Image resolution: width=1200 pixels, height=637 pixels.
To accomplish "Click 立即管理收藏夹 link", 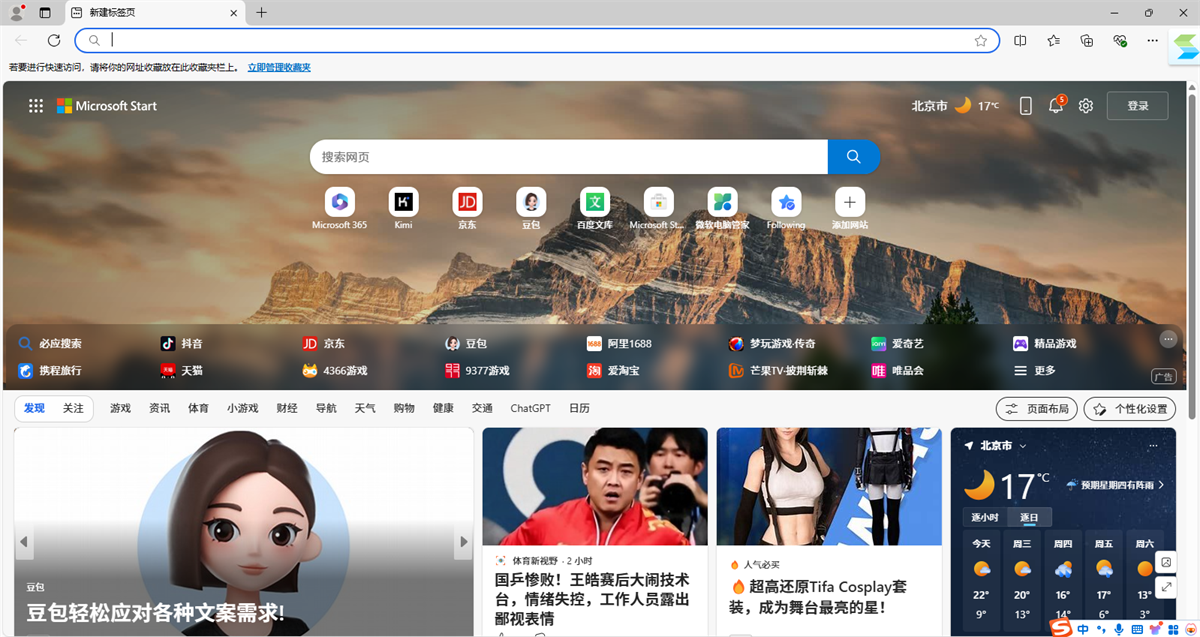I will 279,68.
